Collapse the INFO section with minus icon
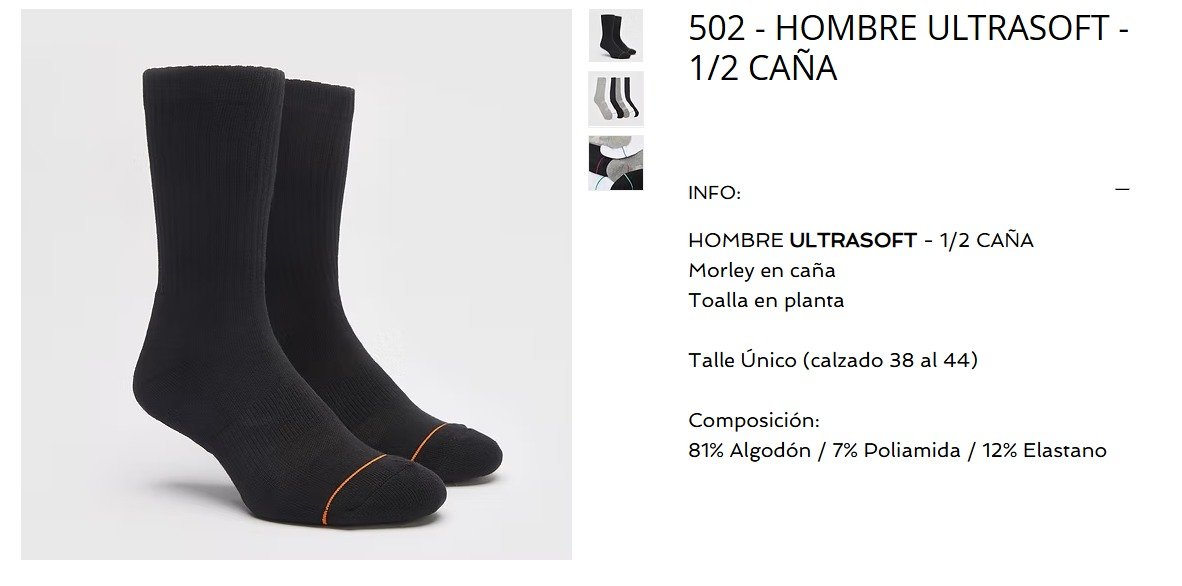Viewport: 1182px width, 586px height. pyautogui.click(x=1122, y=189)
